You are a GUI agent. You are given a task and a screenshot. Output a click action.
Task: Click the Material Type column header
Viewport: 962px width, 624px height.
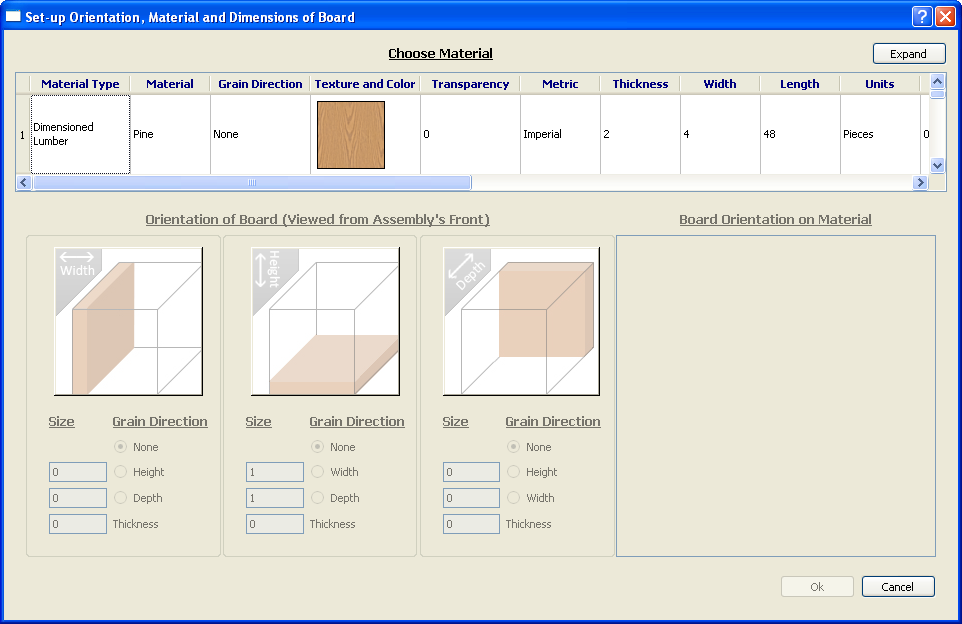tap(80, 84)
